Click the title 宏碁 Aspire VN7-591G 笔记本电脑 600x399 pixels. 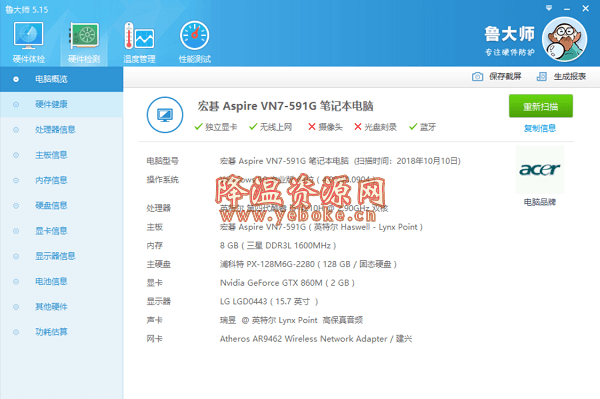pos(285,106)
